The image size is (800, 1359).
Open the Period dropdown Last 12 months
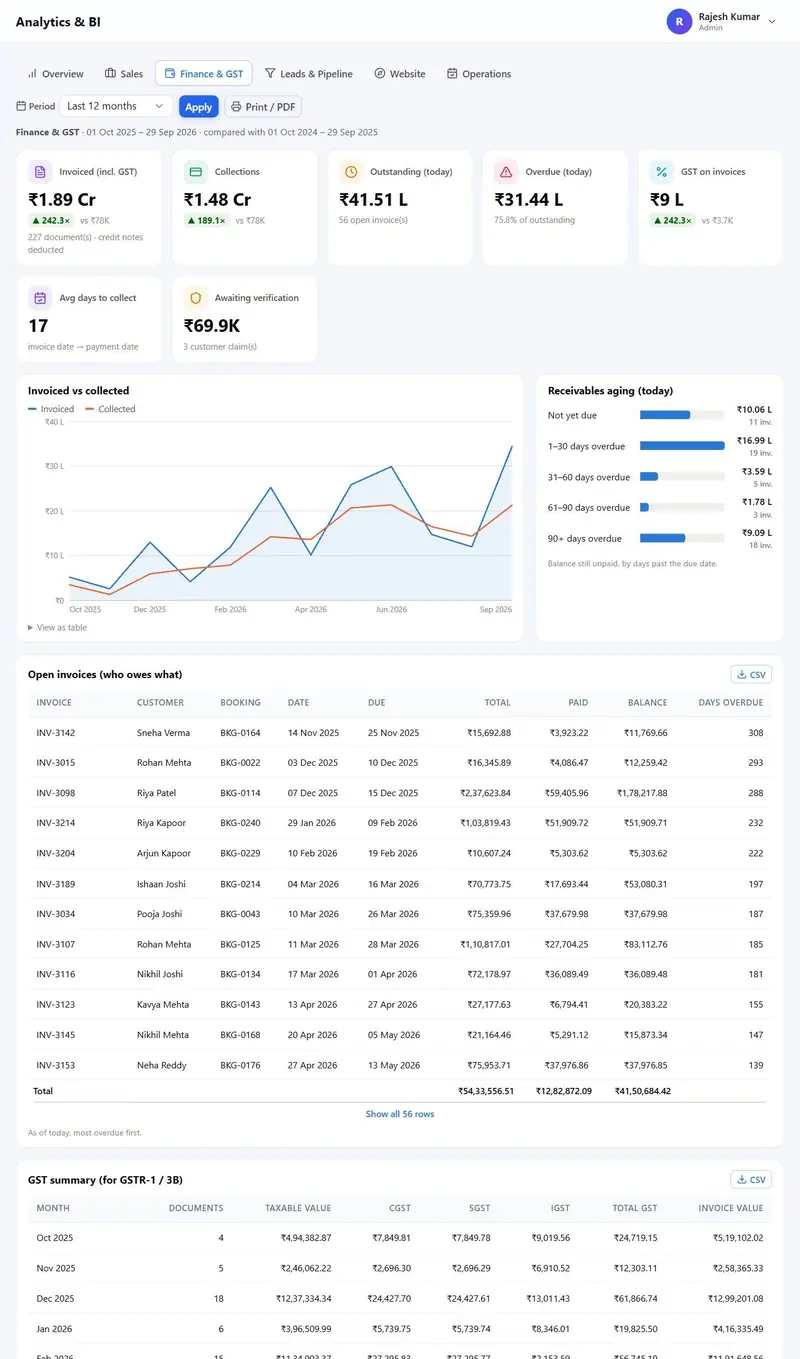(x=115, y=106)
